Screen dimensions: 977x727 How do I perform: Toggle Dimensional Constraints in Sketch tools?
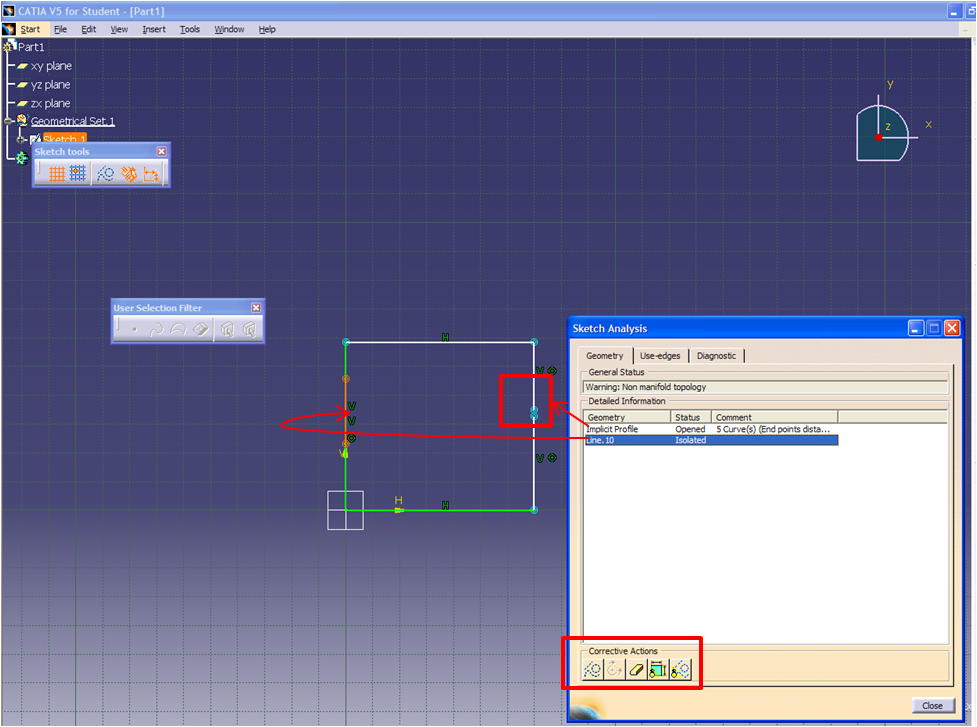pos(153,172)
